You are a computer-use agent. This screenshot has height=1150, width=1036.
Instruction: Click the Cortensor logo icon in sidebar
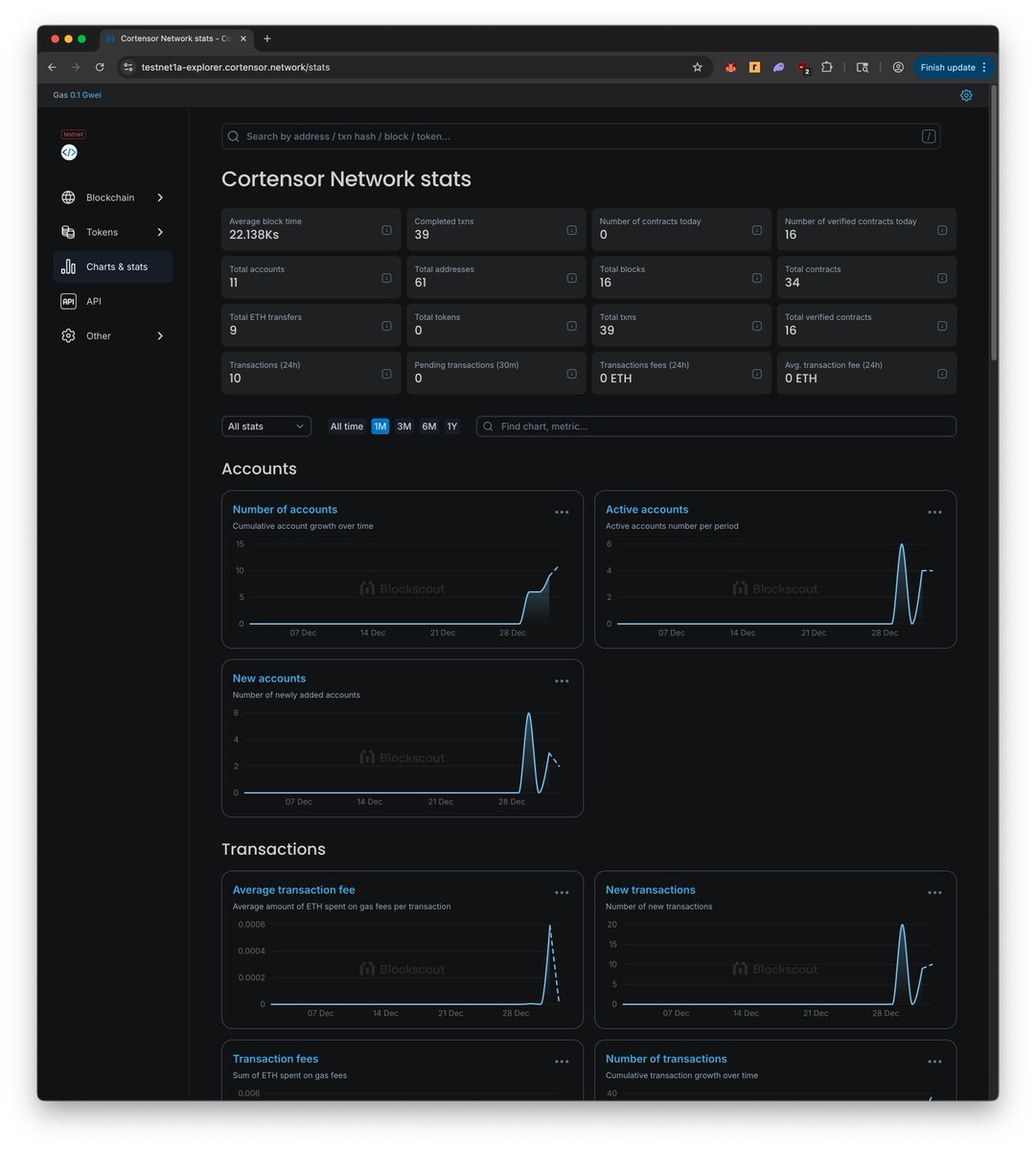tap(69, 152)
